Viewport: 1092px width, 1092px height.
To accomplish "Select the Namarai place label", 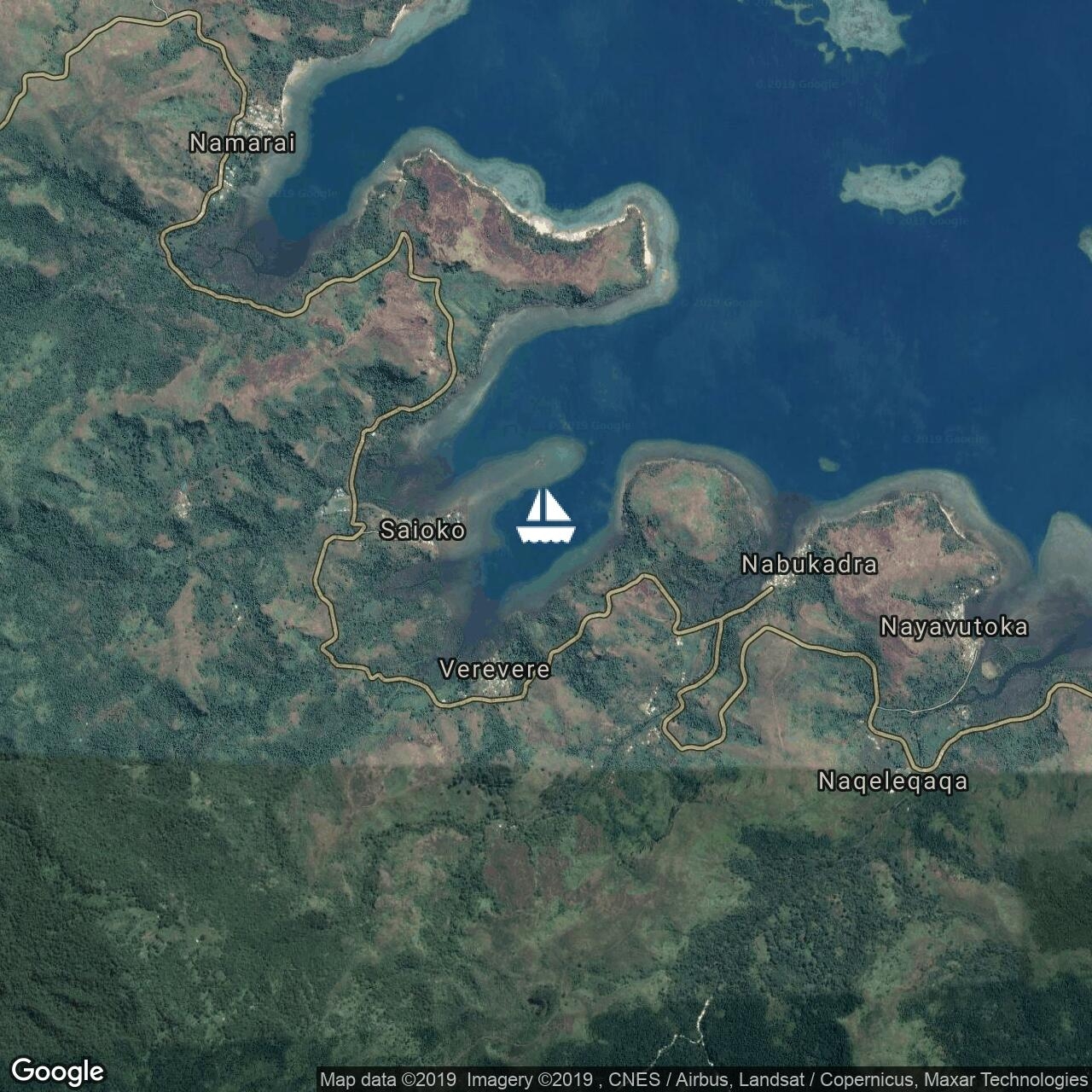I will pos(242,143).
